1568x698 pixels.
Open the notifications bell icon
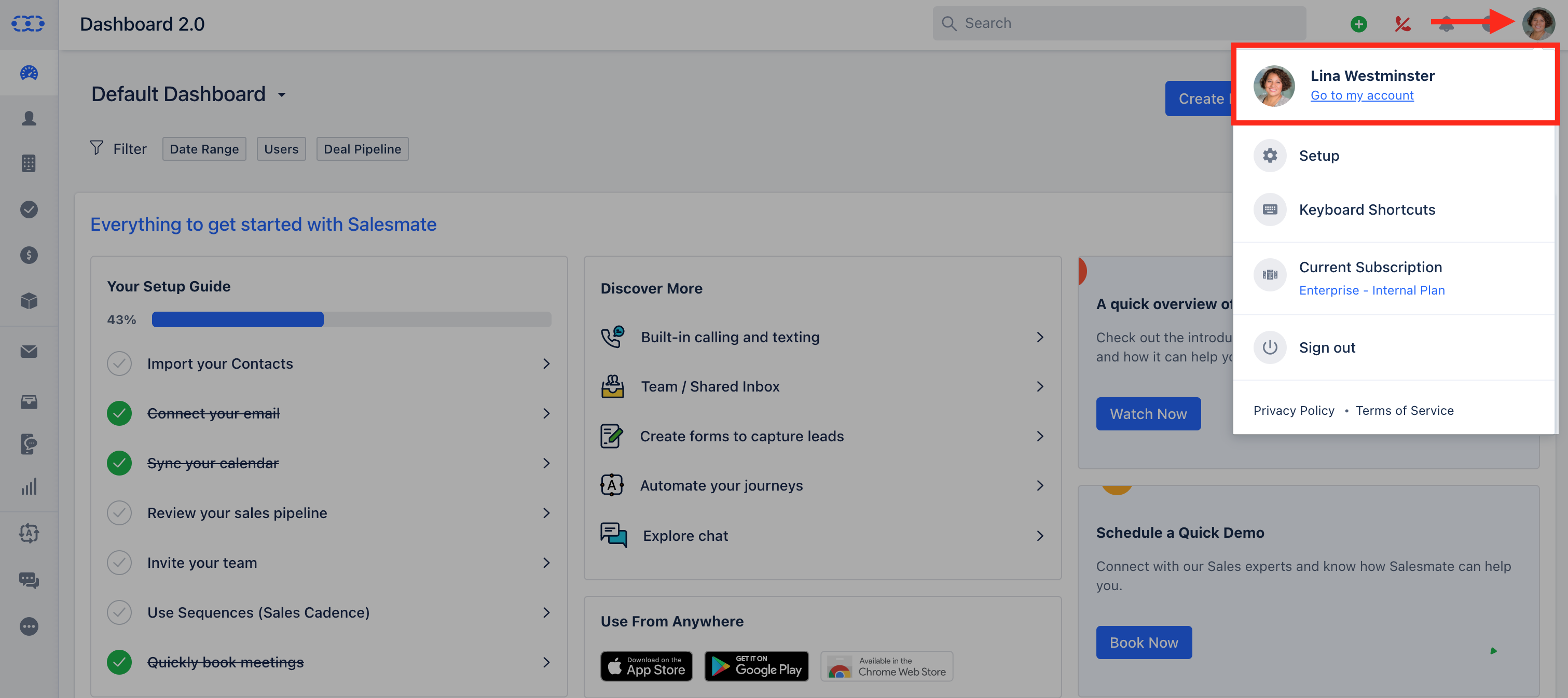[1446, 24]
